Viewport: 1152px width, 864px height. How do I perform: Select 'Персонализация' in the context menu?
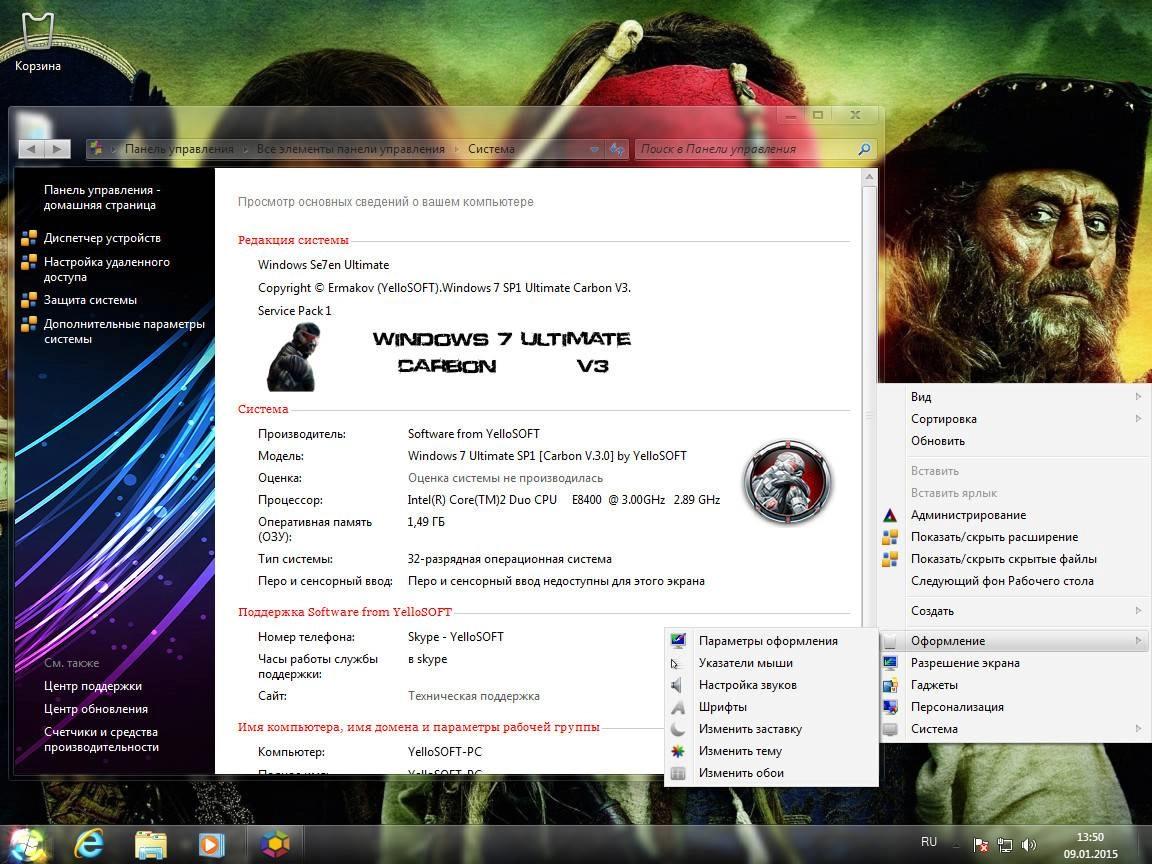[x=1014, y=707]
